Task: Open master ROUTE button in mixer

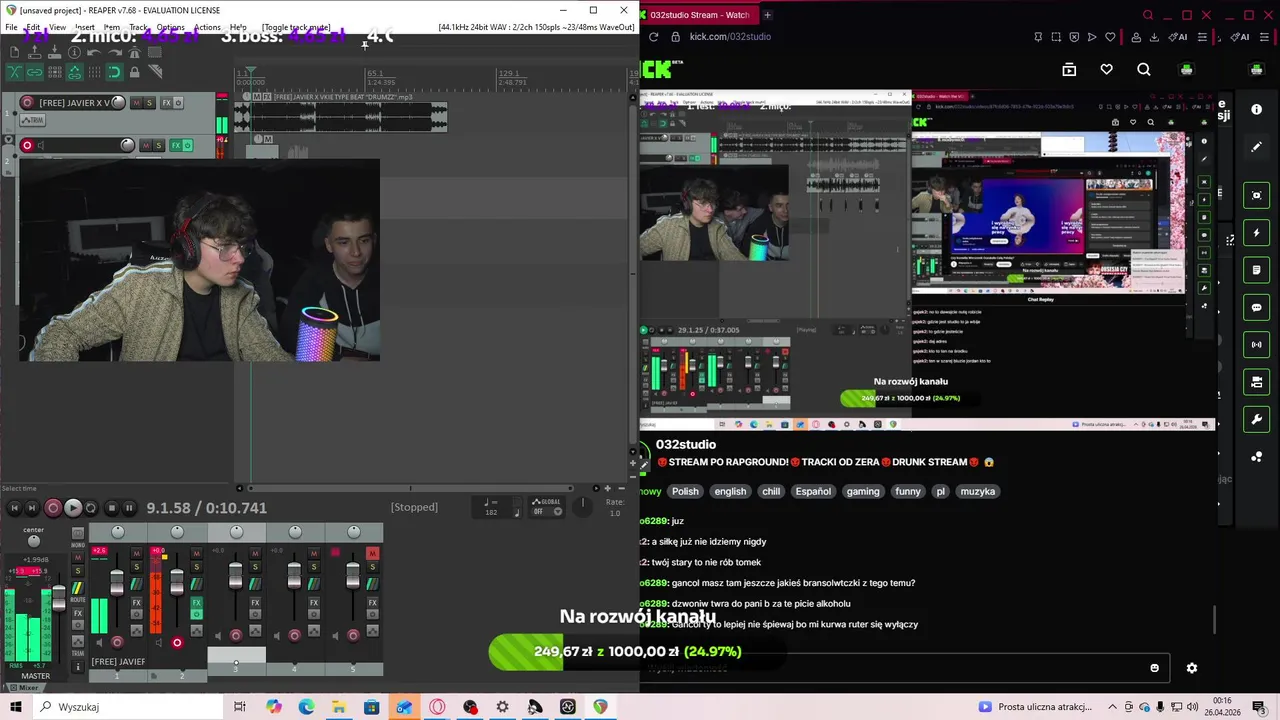Action: [78, 588]
